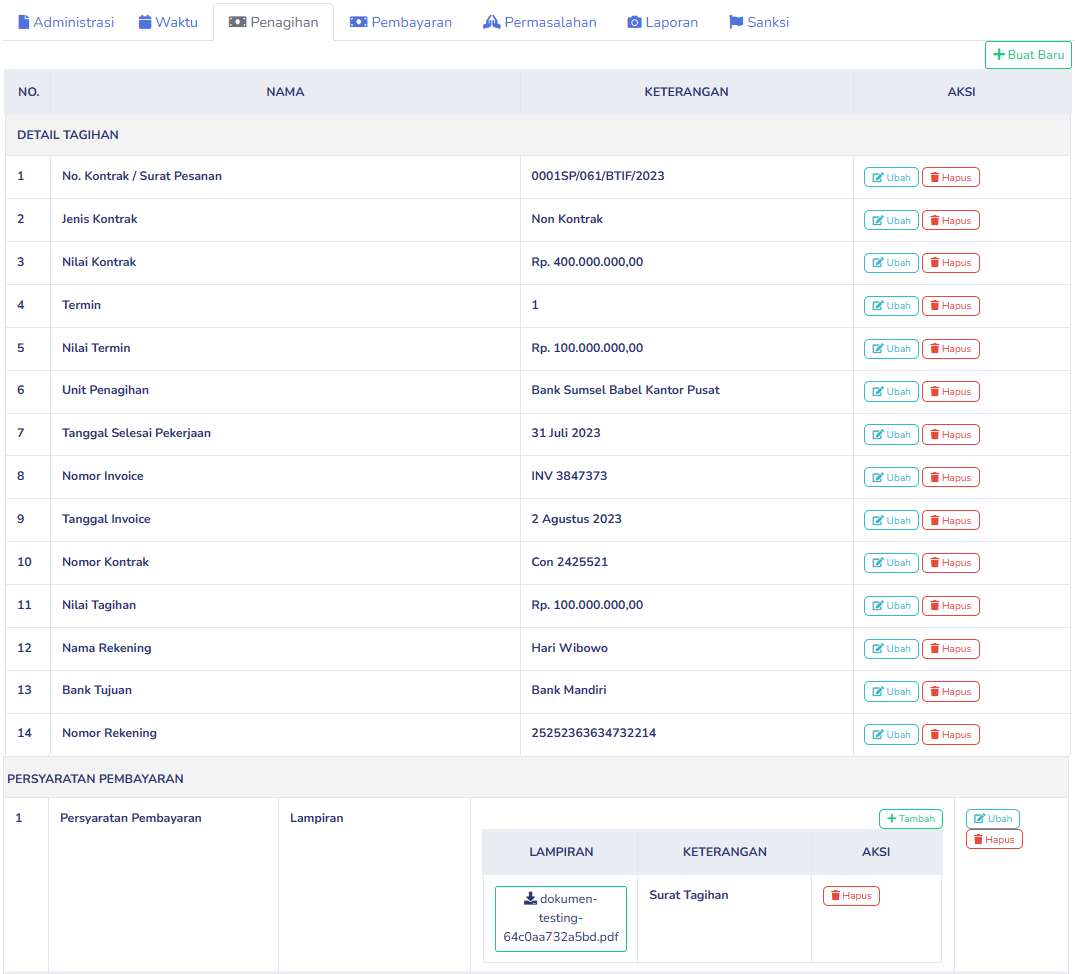This screenshot has height=974, width=1075.
Task: Open the Laporan tab
Action: (662, 22)
